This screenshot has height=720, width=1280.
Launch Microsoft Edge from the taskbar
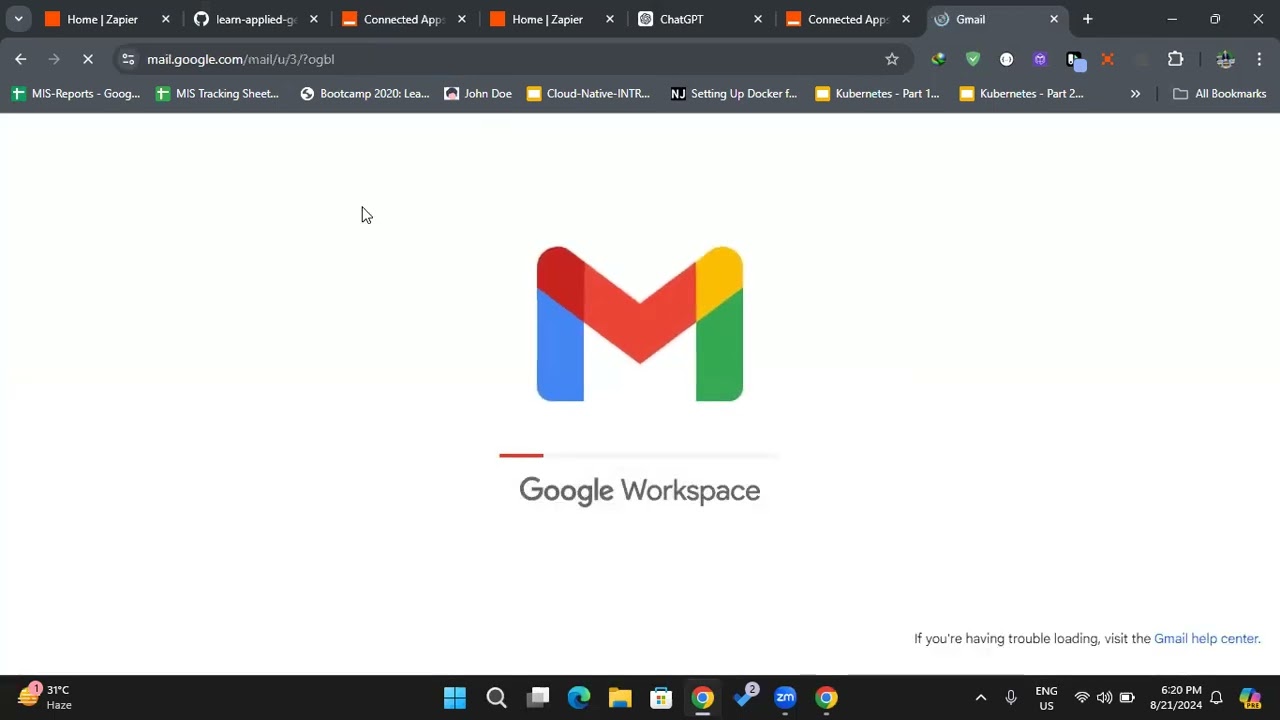click(x=579, y=697)
